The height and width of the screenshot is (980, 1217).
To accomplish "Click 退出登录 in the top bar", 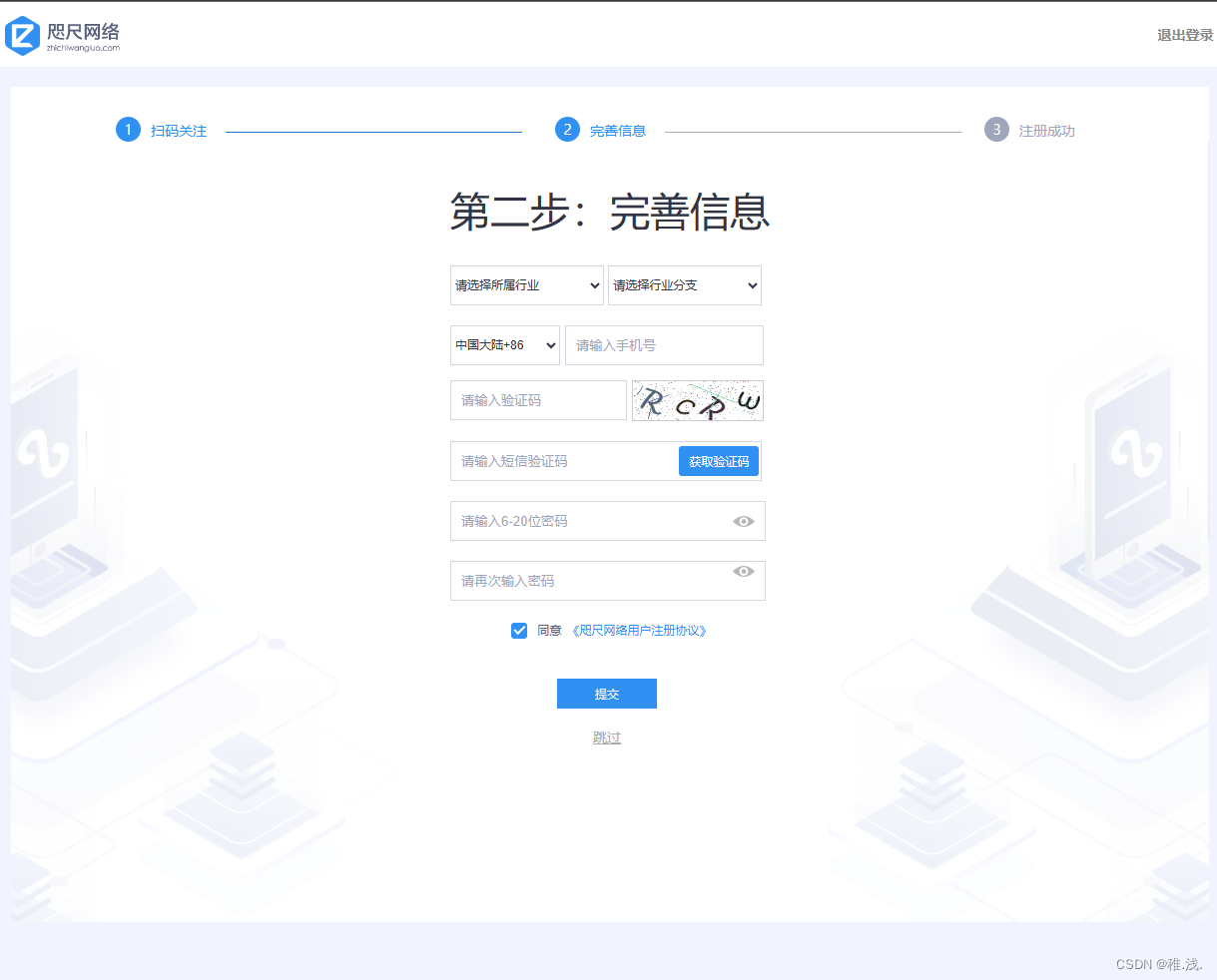I will pos(1184,33).
